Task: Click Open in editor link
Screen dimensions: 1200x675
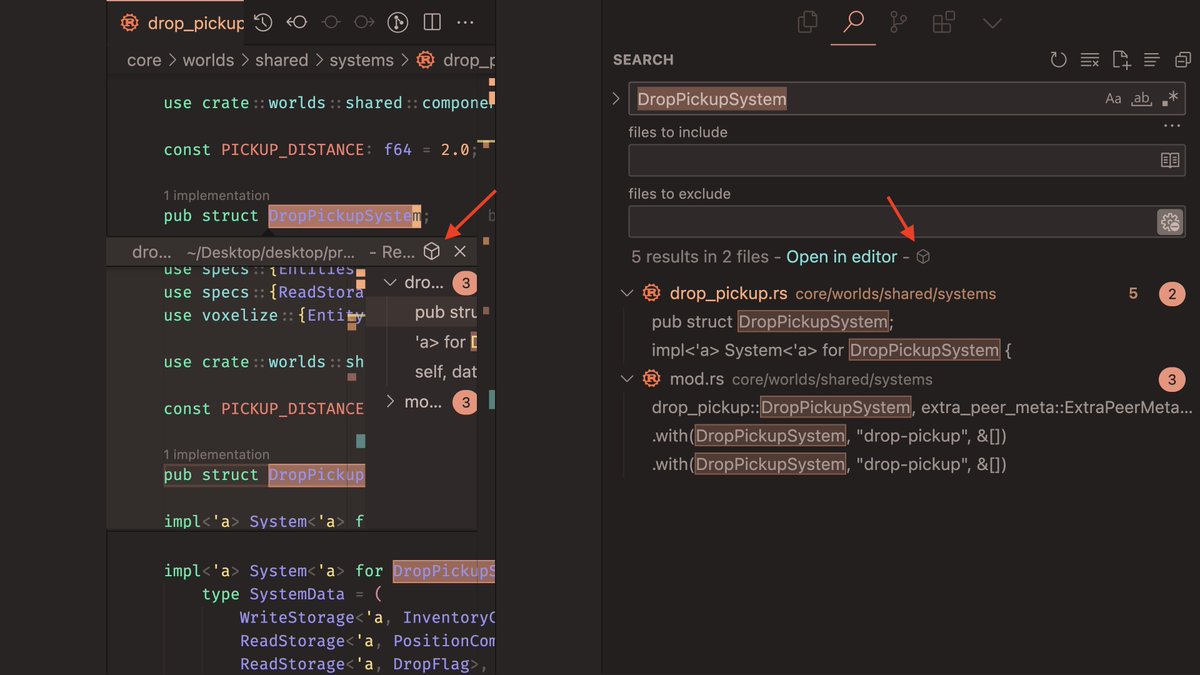Action: (842, 257)
